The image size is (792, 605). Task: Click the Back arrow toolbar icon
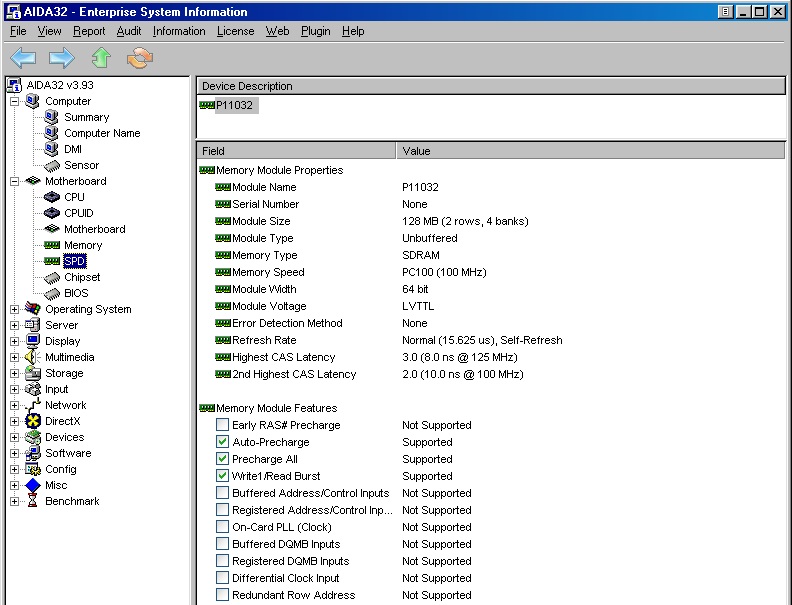(23, 58)
